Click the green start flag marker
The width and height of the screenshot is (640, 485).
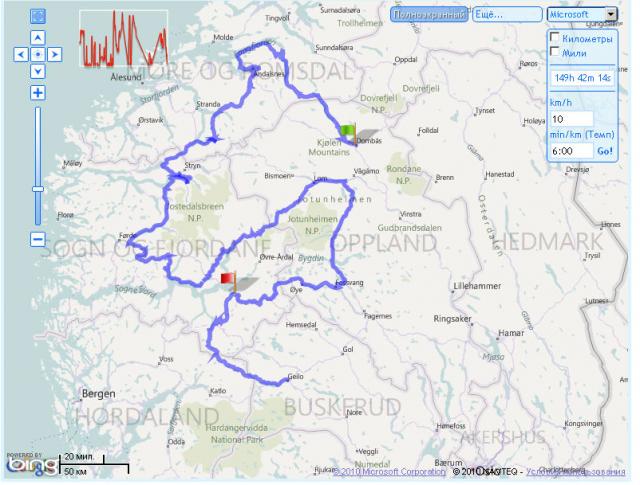point(347,131)
